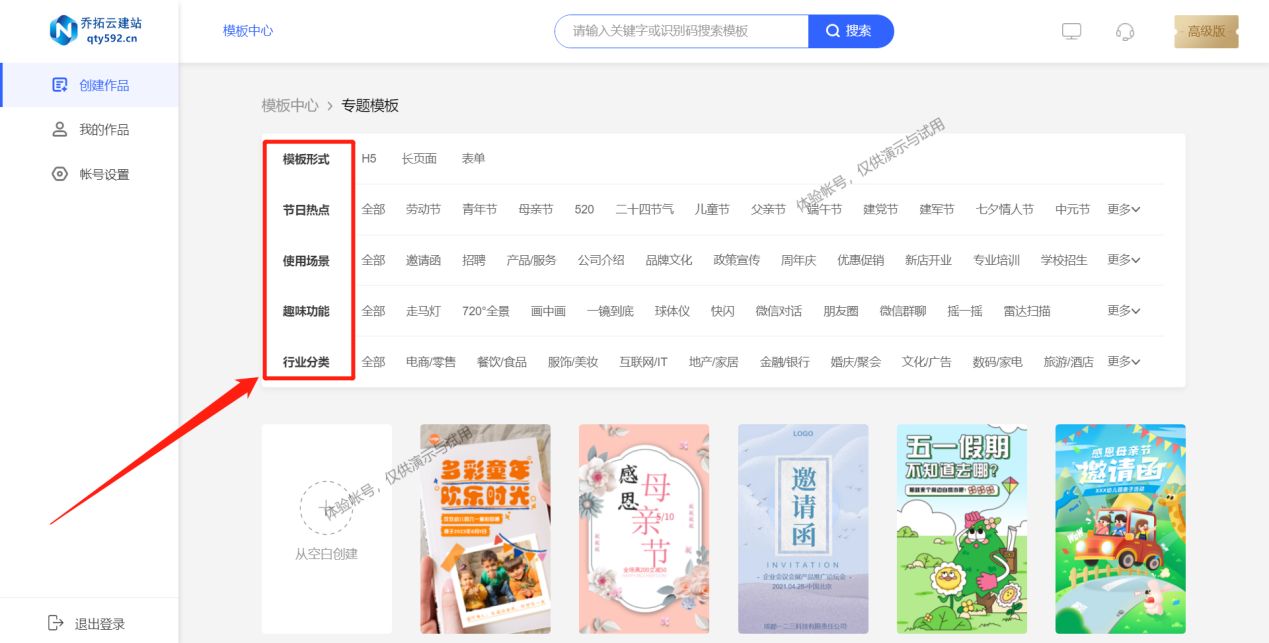Select the 七夕情人节 holiday filter
1269x643 pixels.
(x=1005, y=209)
